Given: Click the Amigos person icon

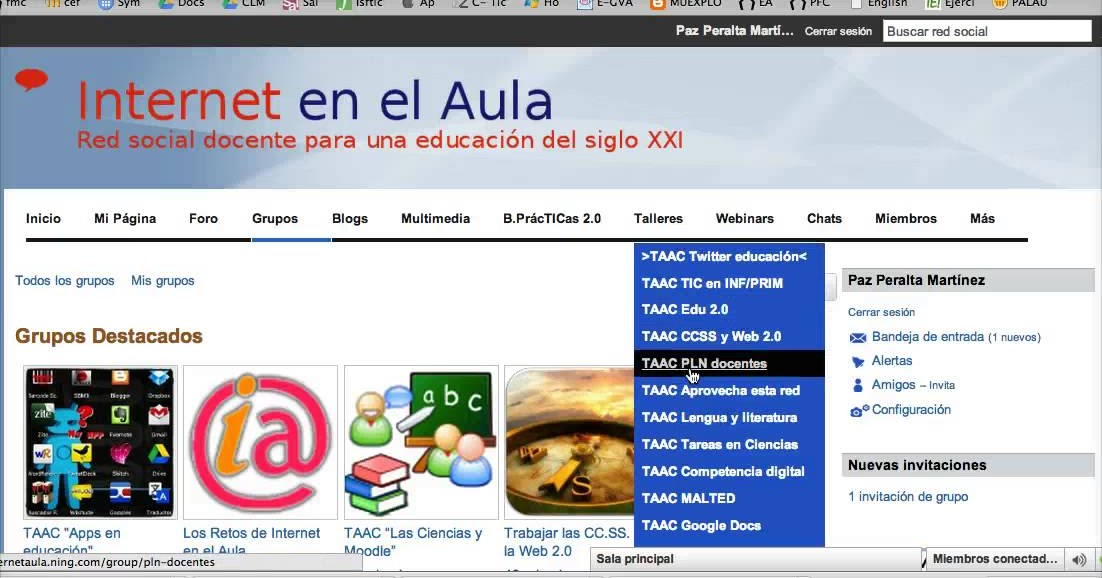Looking at the screenshot, I should (857, 385).
